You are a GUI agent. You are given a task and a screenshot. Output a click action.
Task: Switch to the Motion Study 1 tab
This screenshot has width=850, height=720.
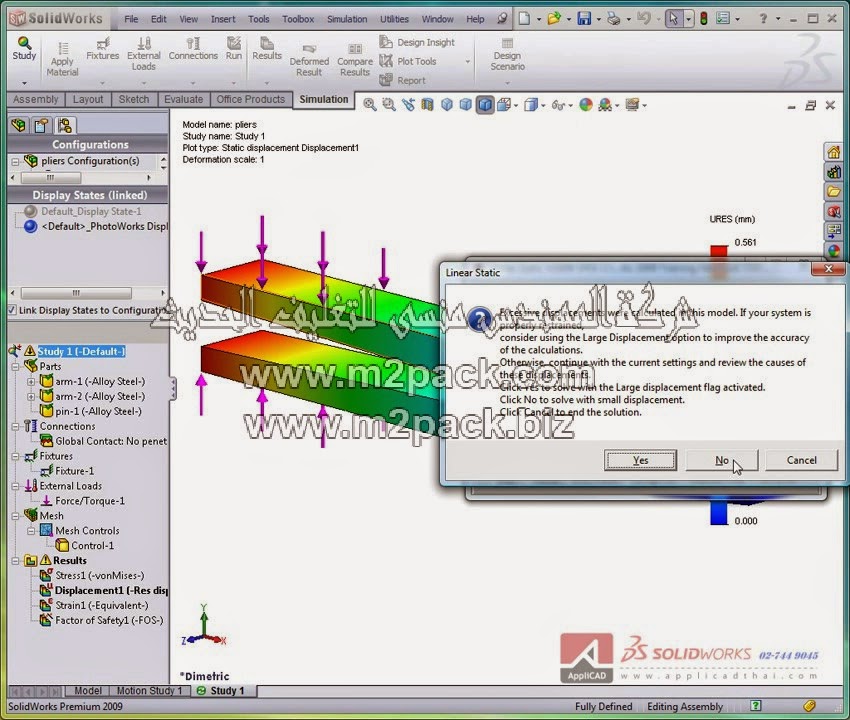point(149,691)
